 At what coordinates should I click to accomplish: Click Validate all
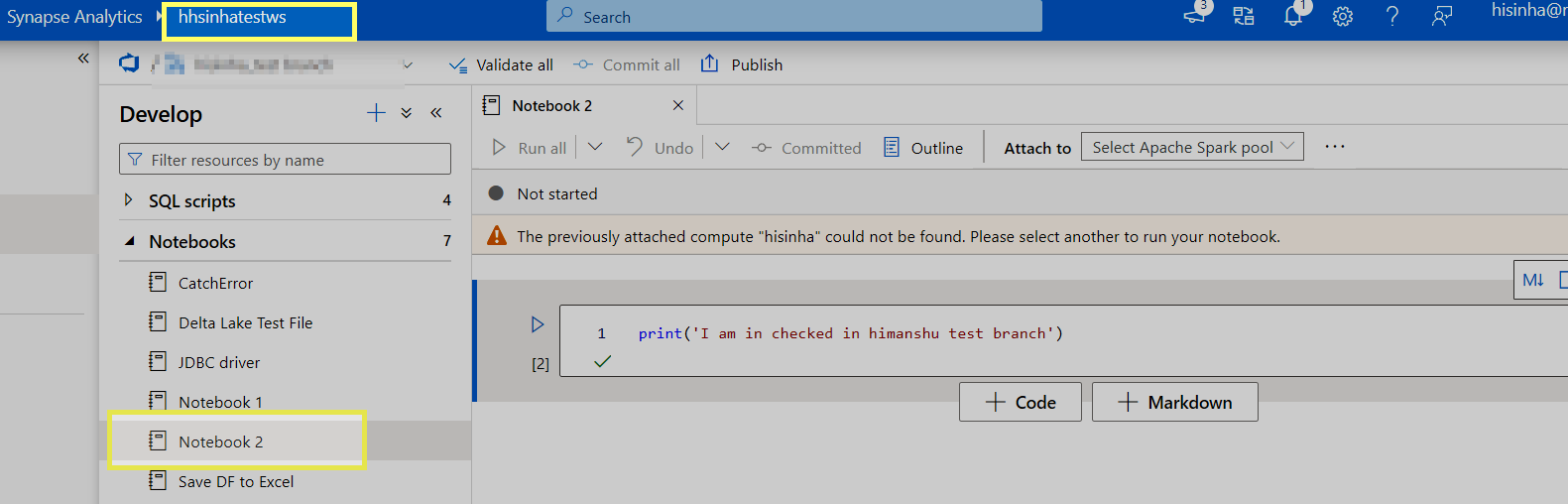pyautogui.click(x=502, y=64)
